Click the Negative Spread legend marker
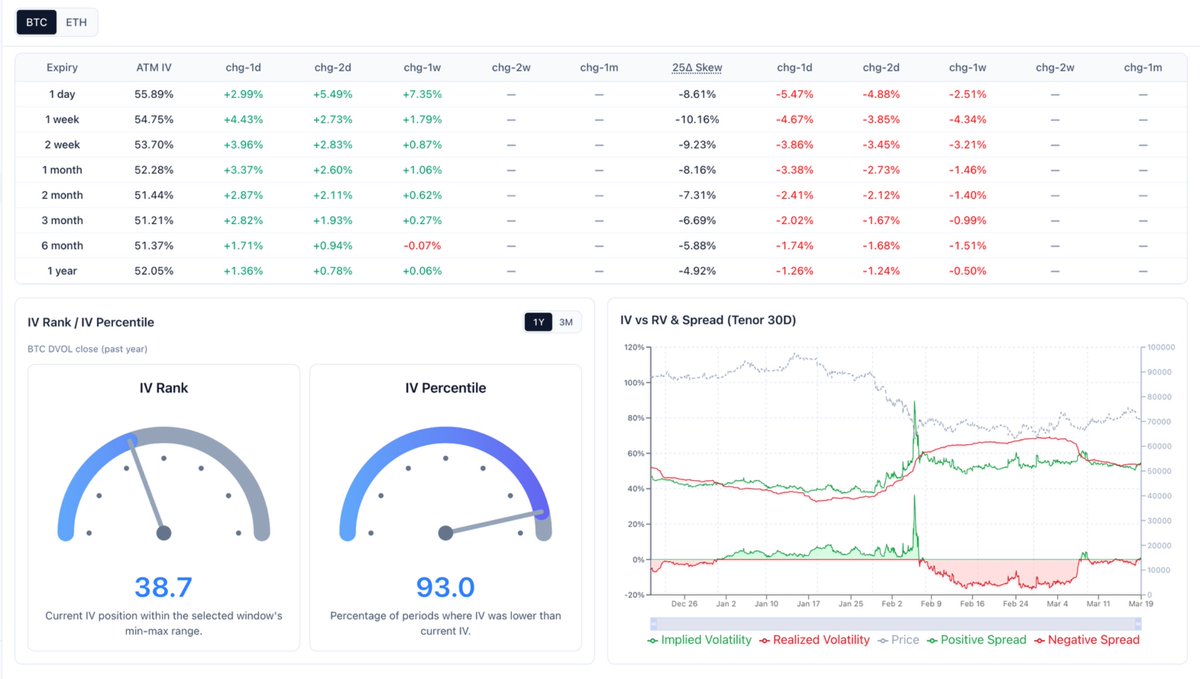Viewport: 1200px width, 679px height. 1039,640
